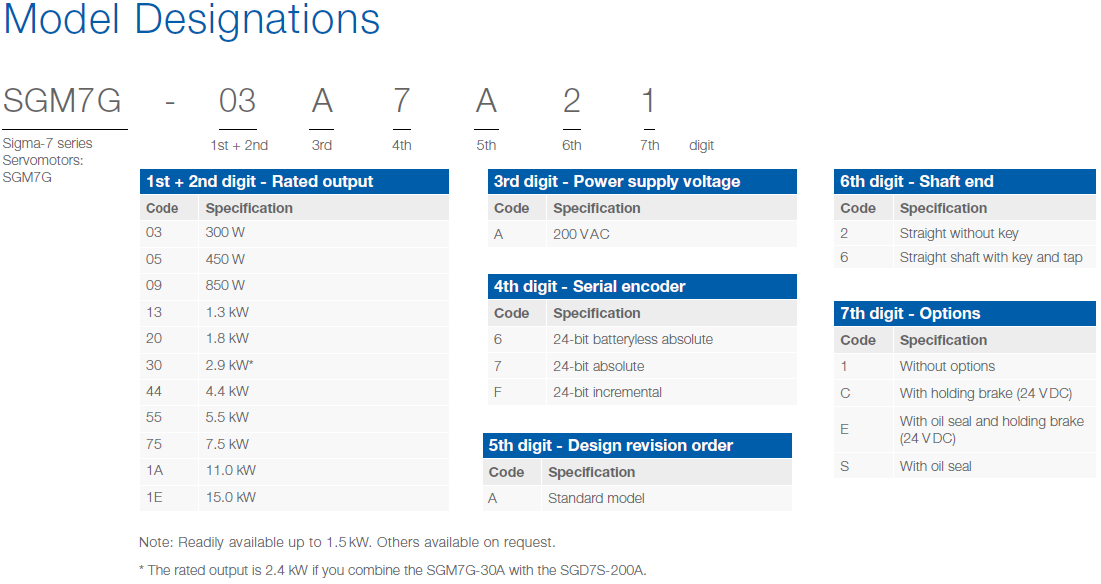Click the 15.0 kW specification entry
1101x584 pixels.
pyautogui.click(x=231, y=498)
